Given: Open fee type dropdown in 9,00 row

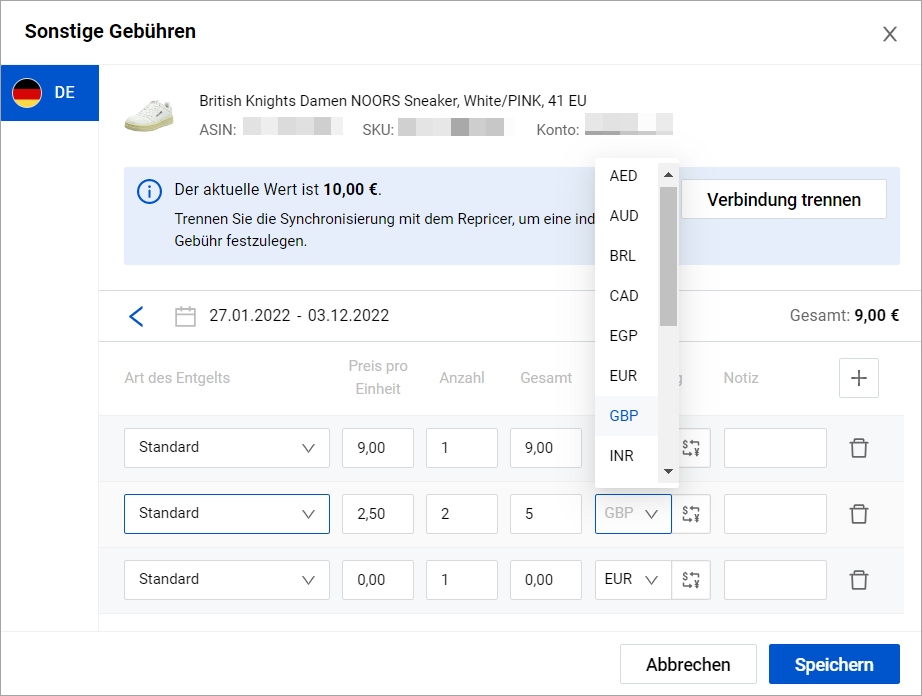Looking at the screenshot, I should [x=226, y=448].
